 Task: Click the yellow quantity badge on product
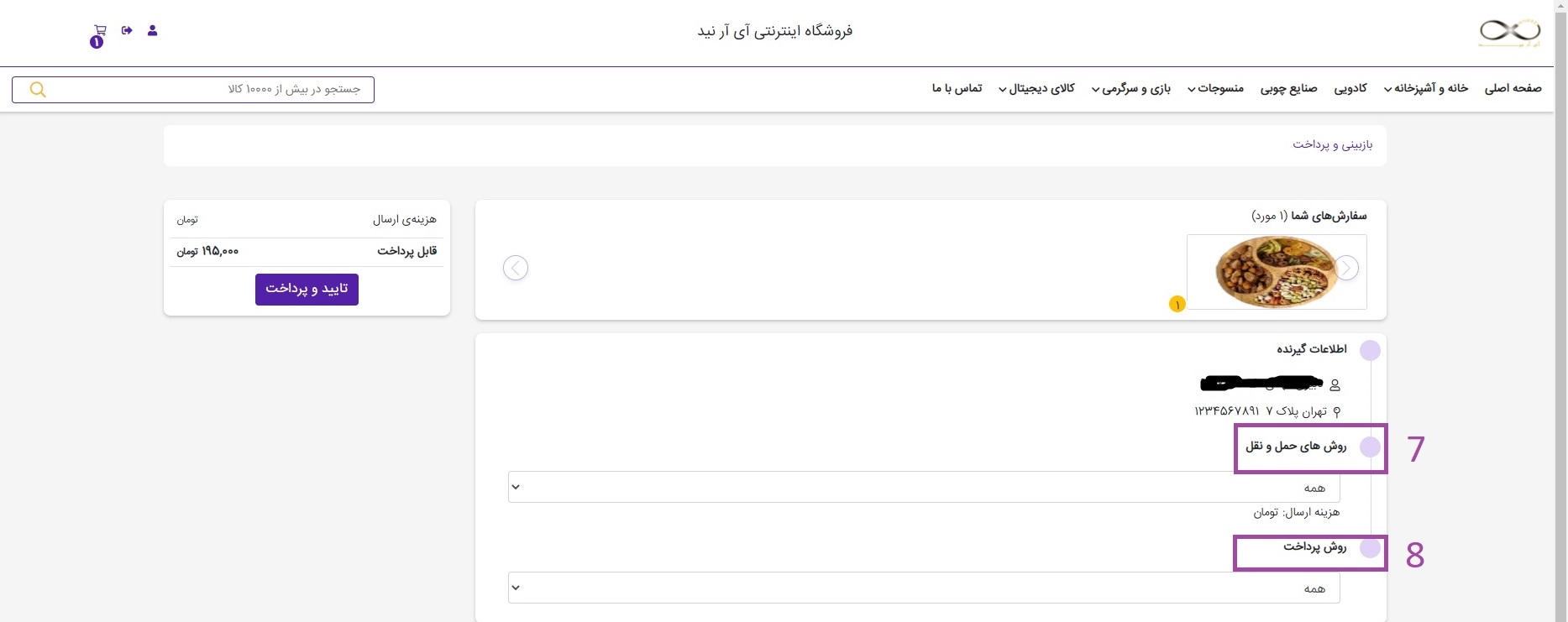pos(1177,304)
